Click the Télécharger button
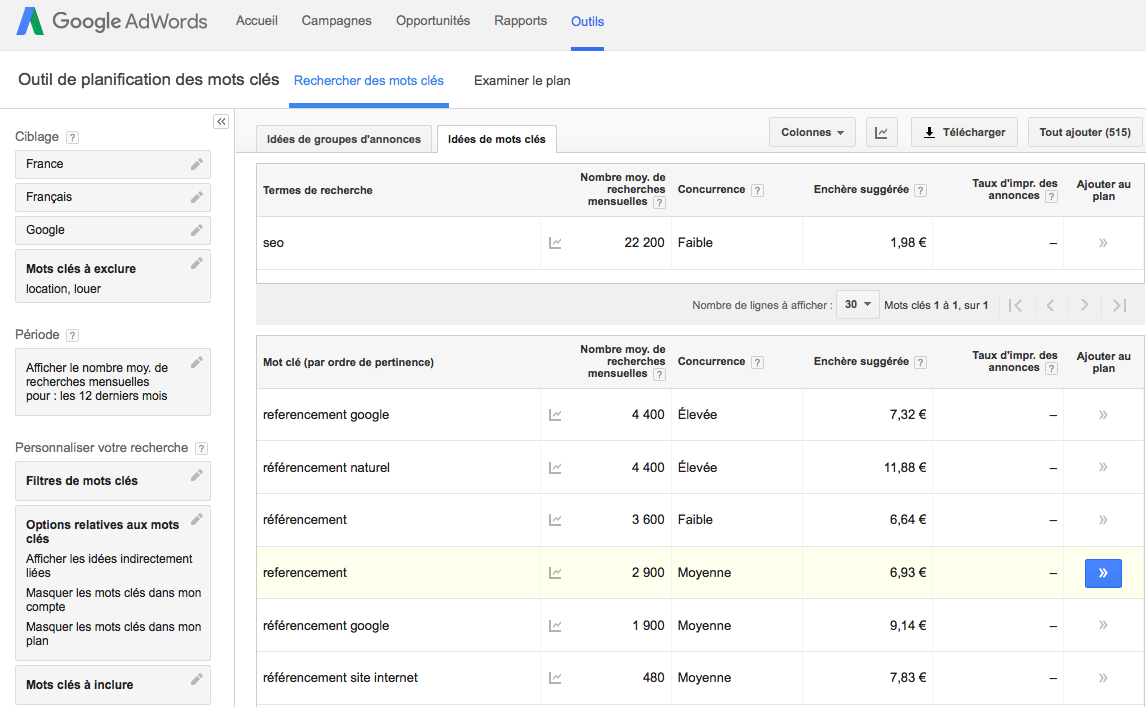This screenshot has width=1146, height=707. [x=964, y=132]
